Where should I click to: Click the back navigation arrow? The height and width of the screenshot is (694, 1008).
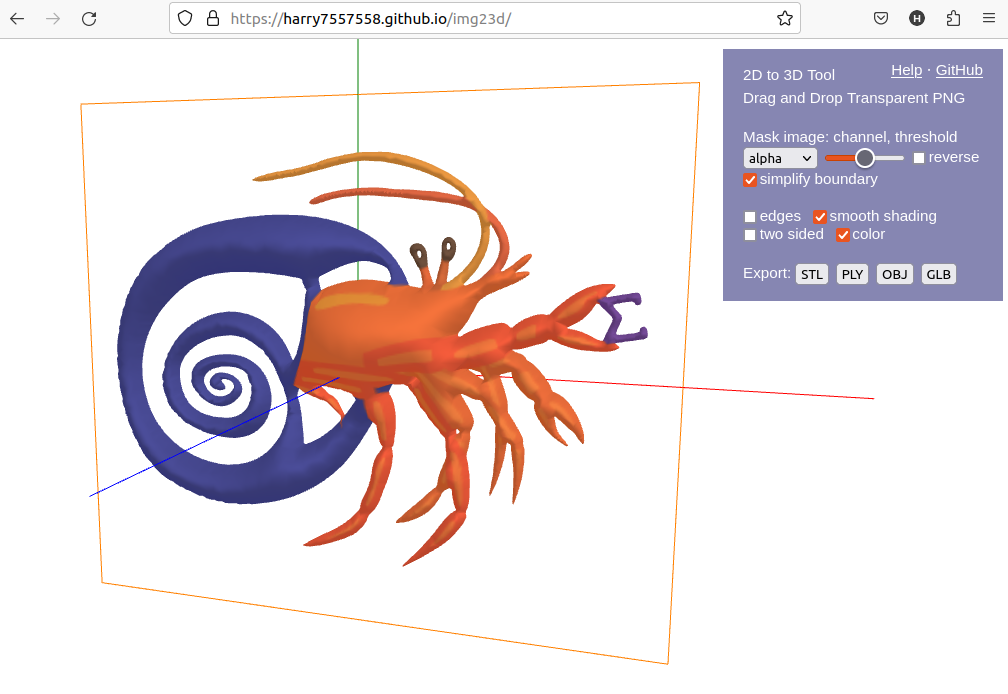pos(16,18)
